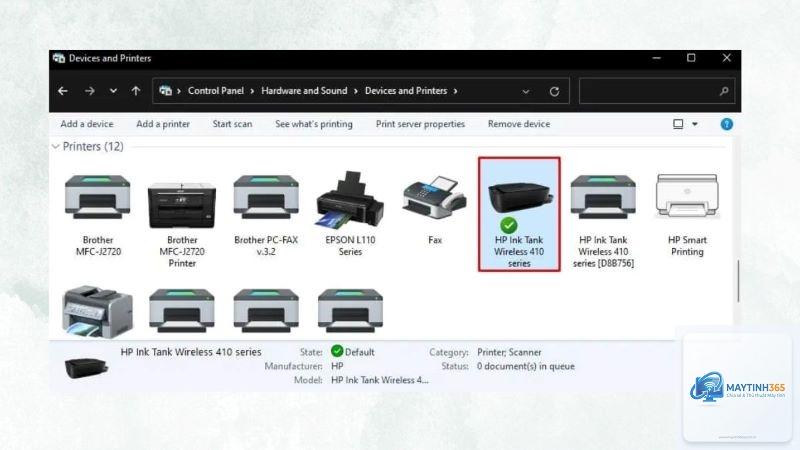Click Hardware and Sound breadcrumb
This screenshot has height=450, width=800.
click(304, 91)
